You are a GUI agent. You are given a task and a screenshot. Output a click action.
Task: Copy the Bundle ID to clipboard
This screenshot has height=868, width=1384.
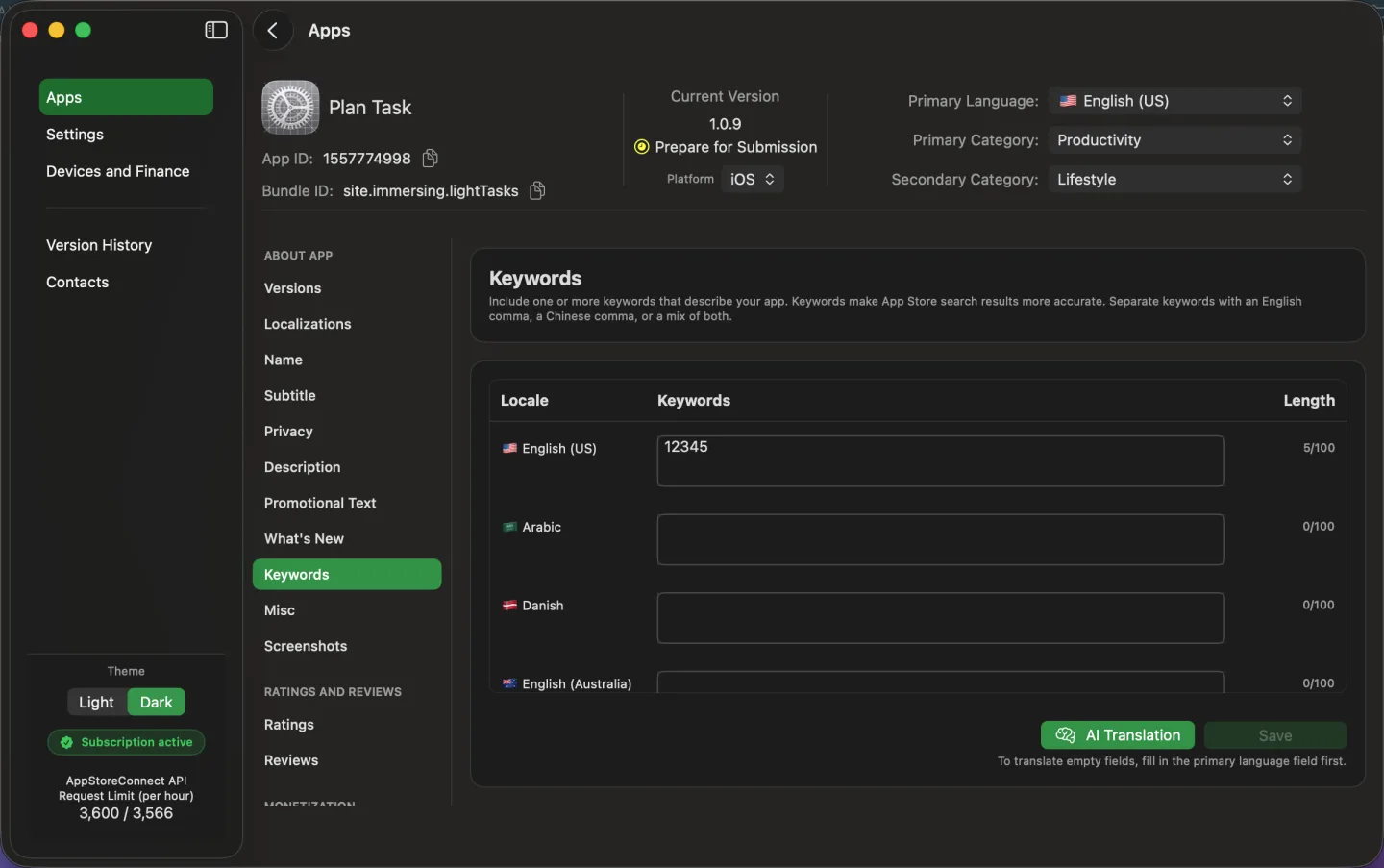[537, 190]
